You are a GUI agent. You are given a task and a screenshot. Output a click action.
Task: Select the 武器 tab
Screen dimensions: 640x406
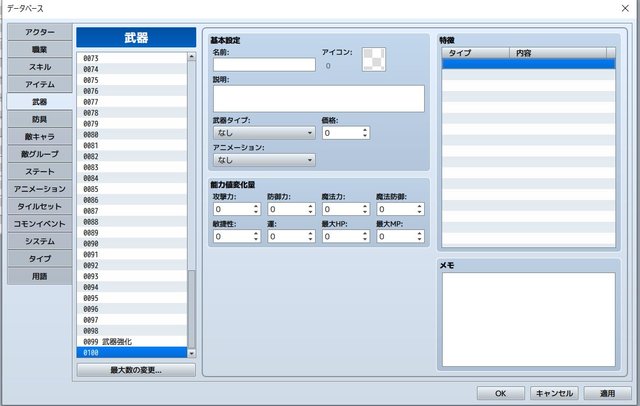coord(40,102)
